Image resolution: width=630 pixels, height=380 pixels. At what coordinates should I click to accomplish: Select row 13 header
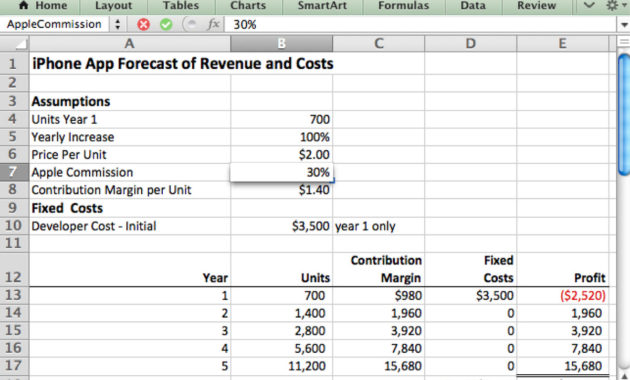pos(14,295)
